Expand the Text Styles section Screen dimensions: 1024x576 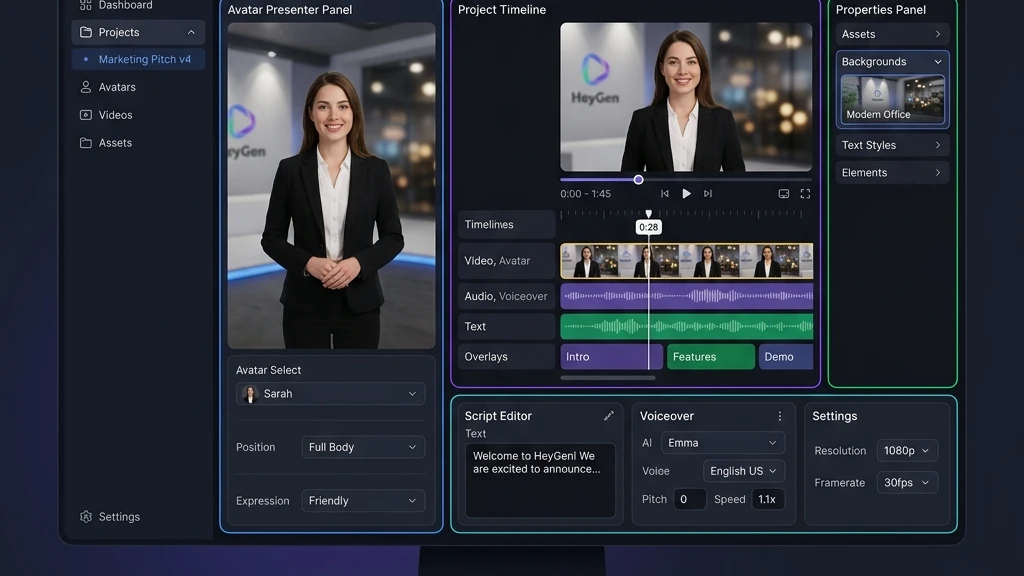point(892,145)
